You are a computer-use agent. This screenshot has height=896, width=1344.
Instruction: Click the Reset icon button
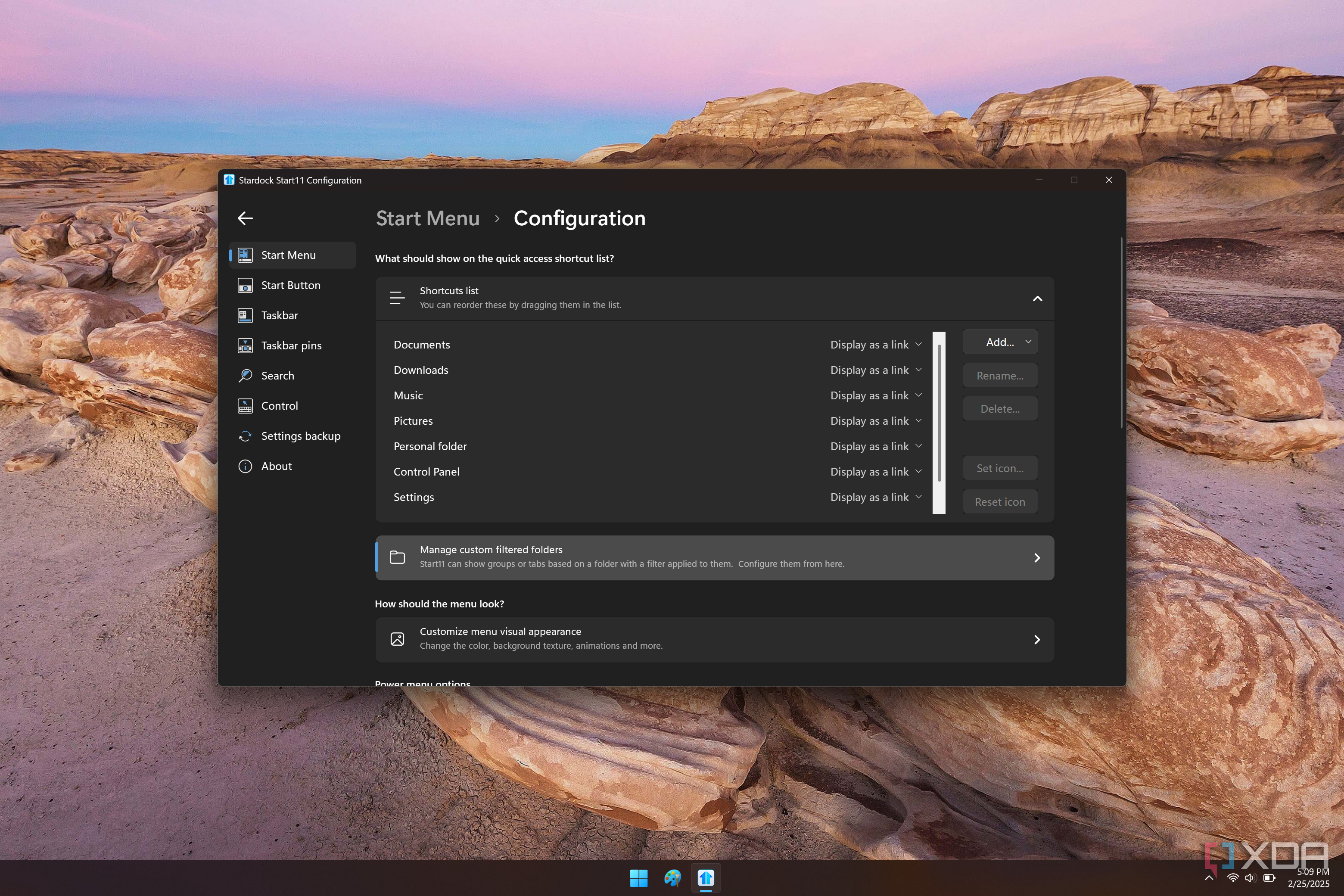tap(1000, 502)
